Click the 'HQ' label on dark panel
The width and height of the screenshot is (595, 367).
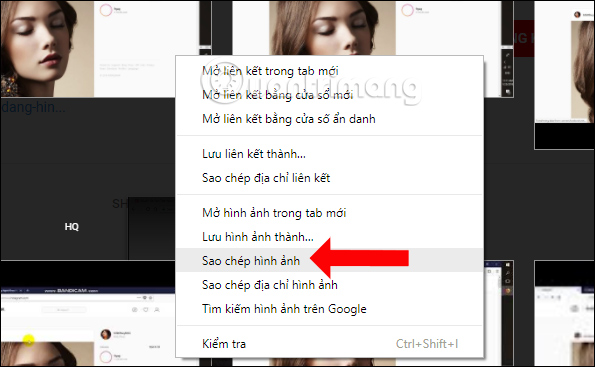[71, 227]
